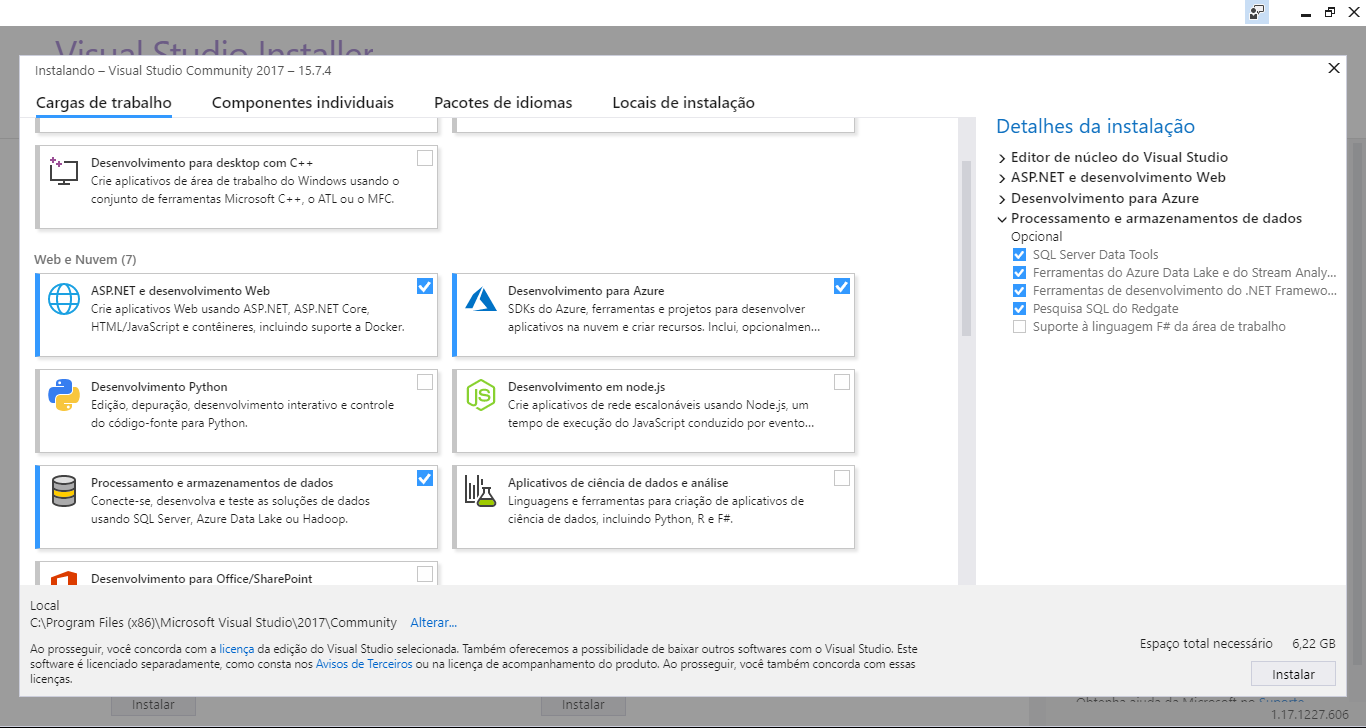Check Desenvolvimento em node.js workload
The image size is (1366, 728).
coord(842,382)
